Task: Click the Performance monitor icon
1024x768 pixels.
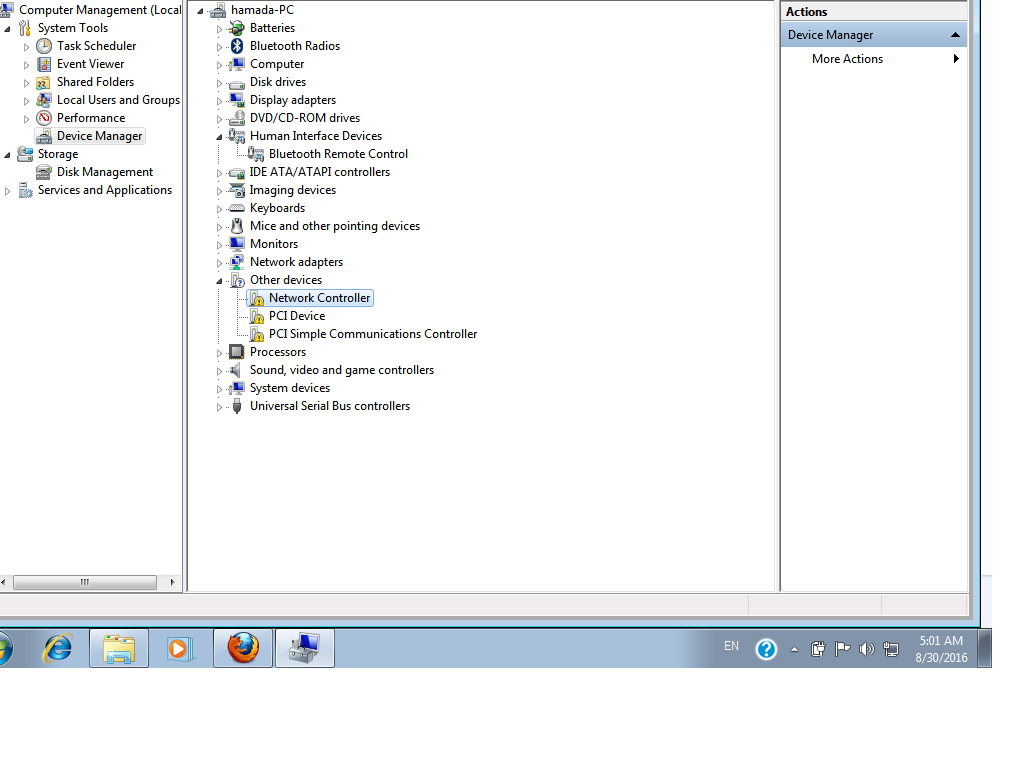Action: [44, 118]
